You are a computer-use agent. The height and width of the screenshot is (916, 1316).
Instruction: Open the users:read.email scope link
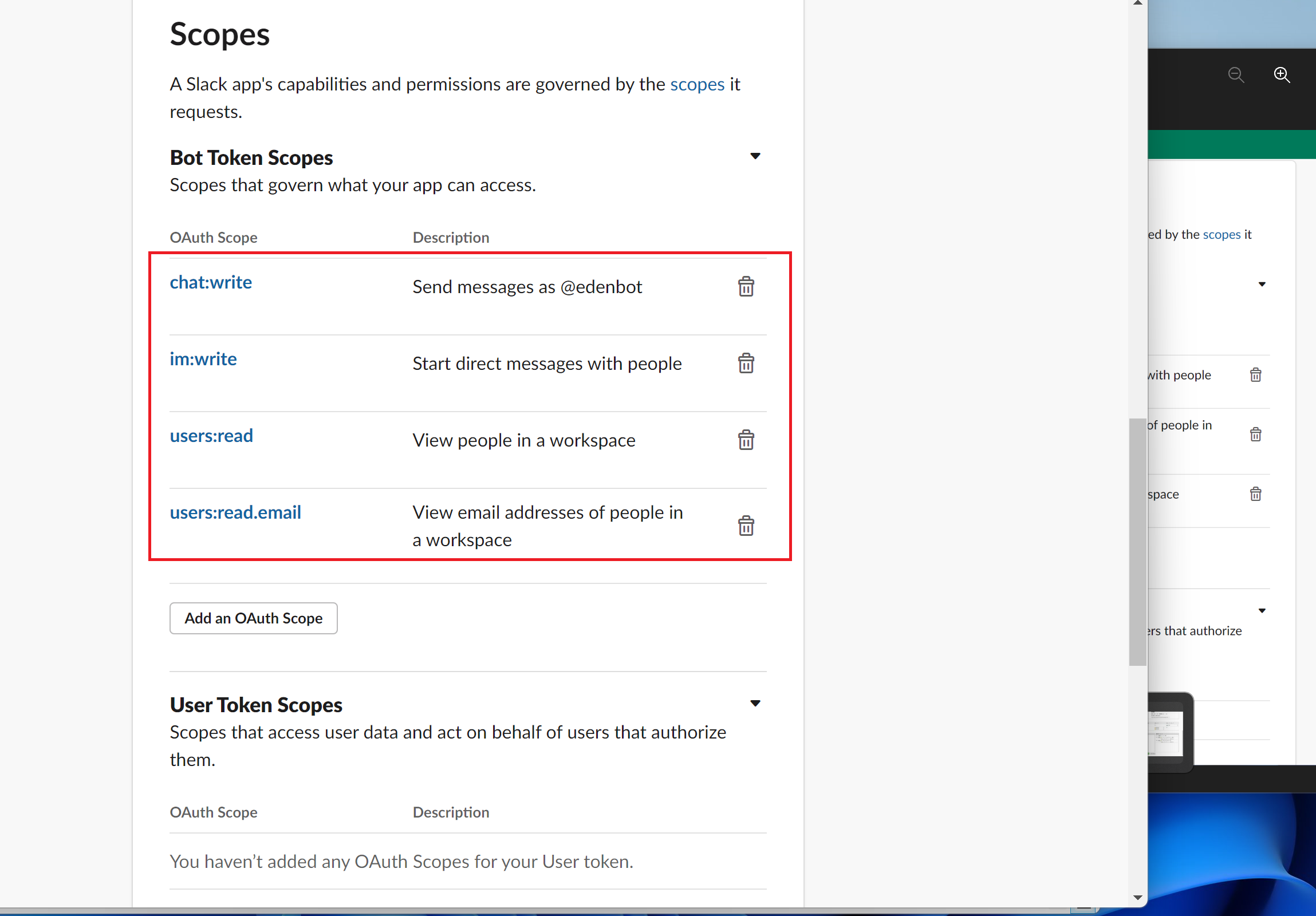[235, 513]
